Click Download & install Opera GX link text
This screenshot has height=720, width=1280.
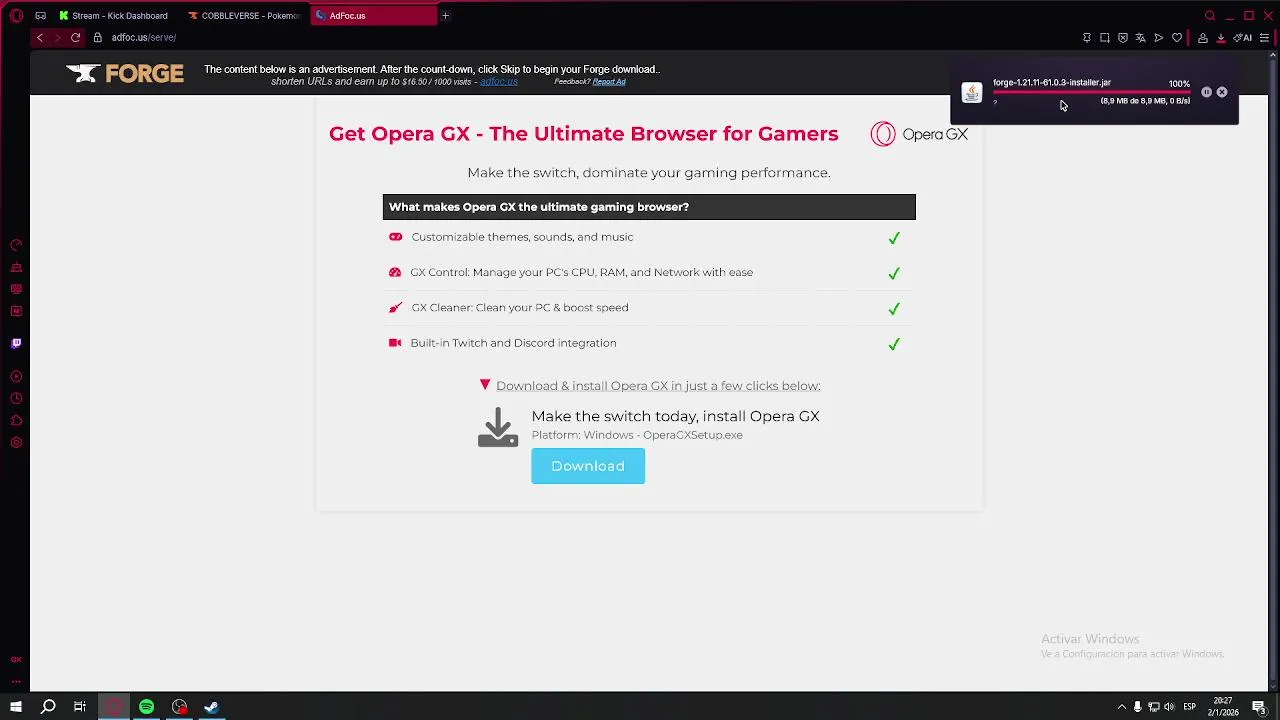[658, 386]
